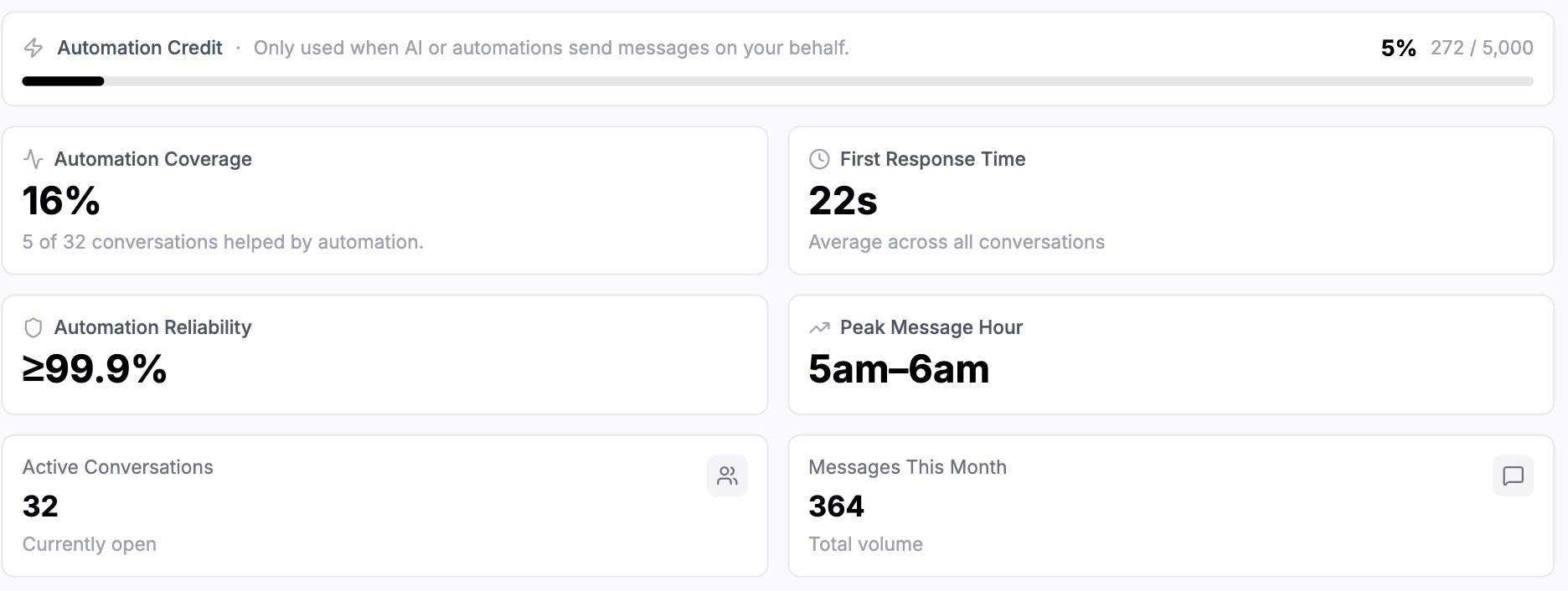Click the 5am–6am peak hour value
Viewport: 1568px width, 591px height.
point(898,369)
